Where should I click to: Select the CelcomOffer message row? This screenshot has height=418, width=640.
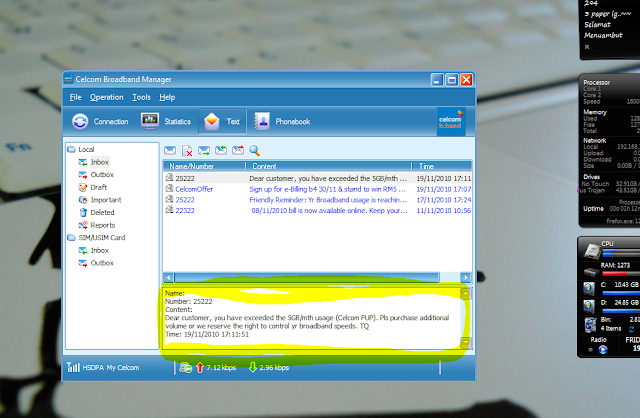[x=318, y=189]
